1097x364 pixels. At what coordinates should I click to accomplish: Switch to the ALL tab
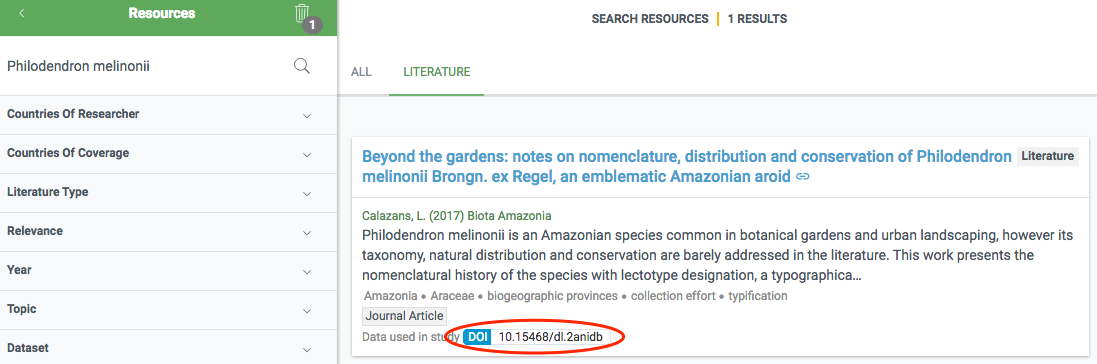[361, 72]
